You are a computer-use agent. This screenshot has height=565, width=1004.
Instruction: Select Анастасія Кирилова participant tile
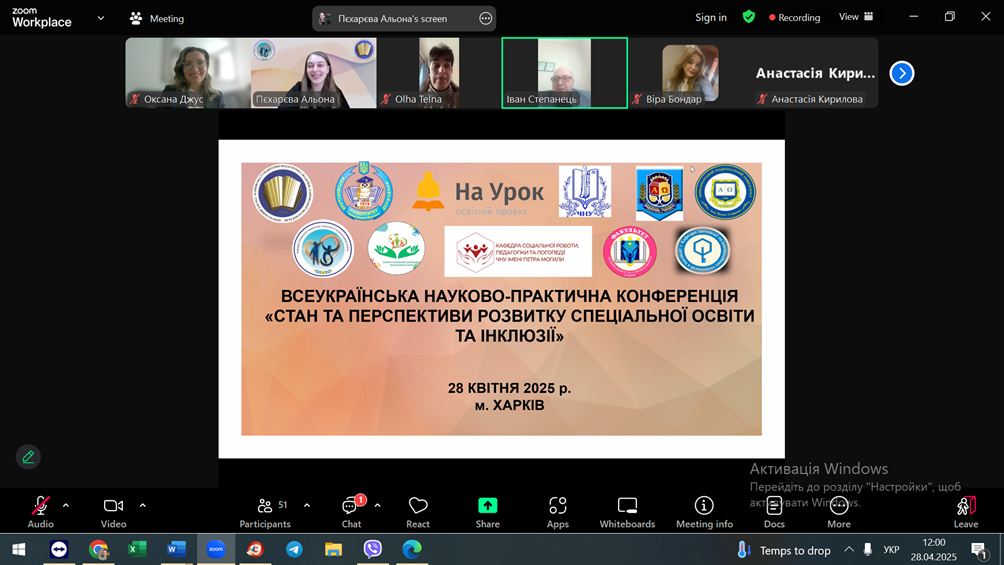[815, 72]
